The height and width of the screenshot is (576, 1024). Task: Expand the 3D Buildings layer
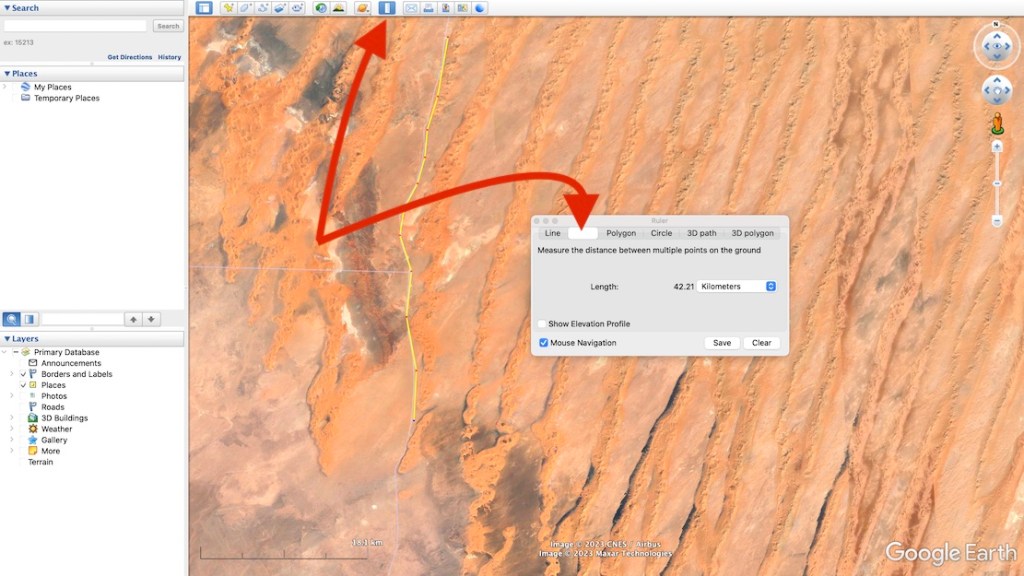[11, 418]
